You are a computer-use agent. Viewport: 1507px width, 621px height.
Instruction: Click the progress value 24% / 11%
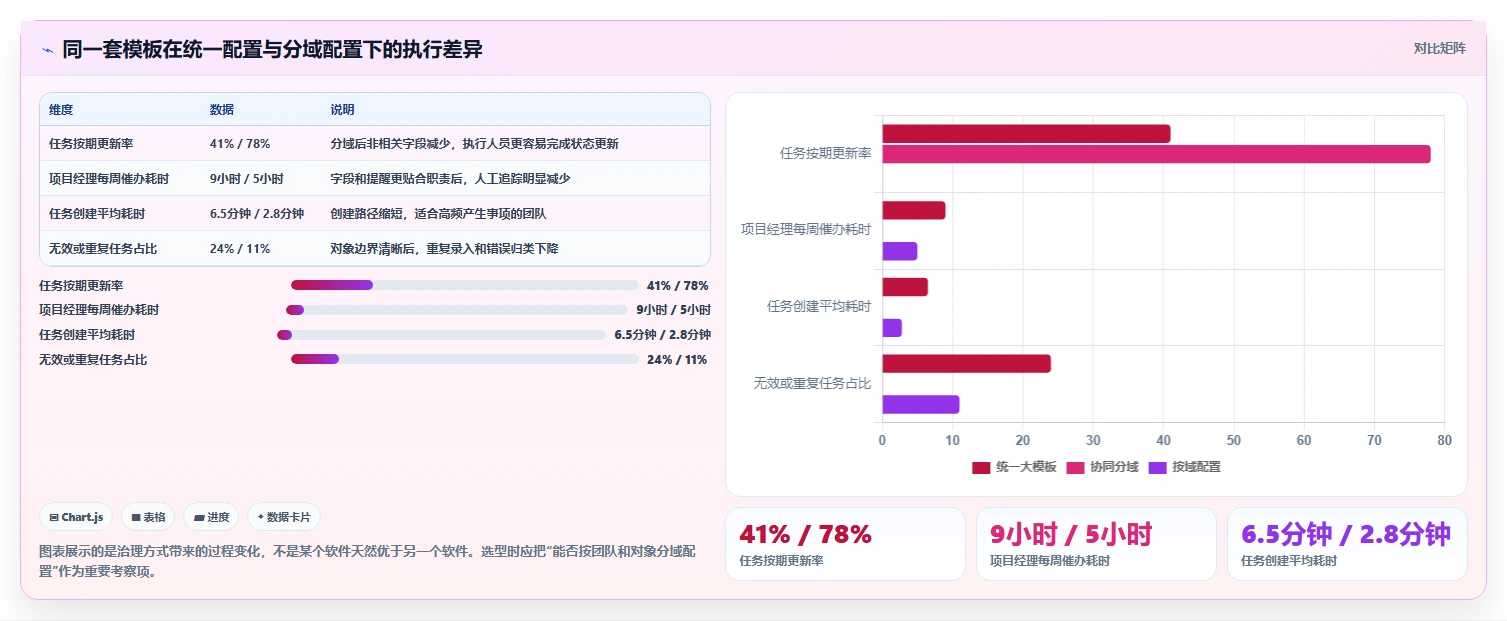(677, 359)
